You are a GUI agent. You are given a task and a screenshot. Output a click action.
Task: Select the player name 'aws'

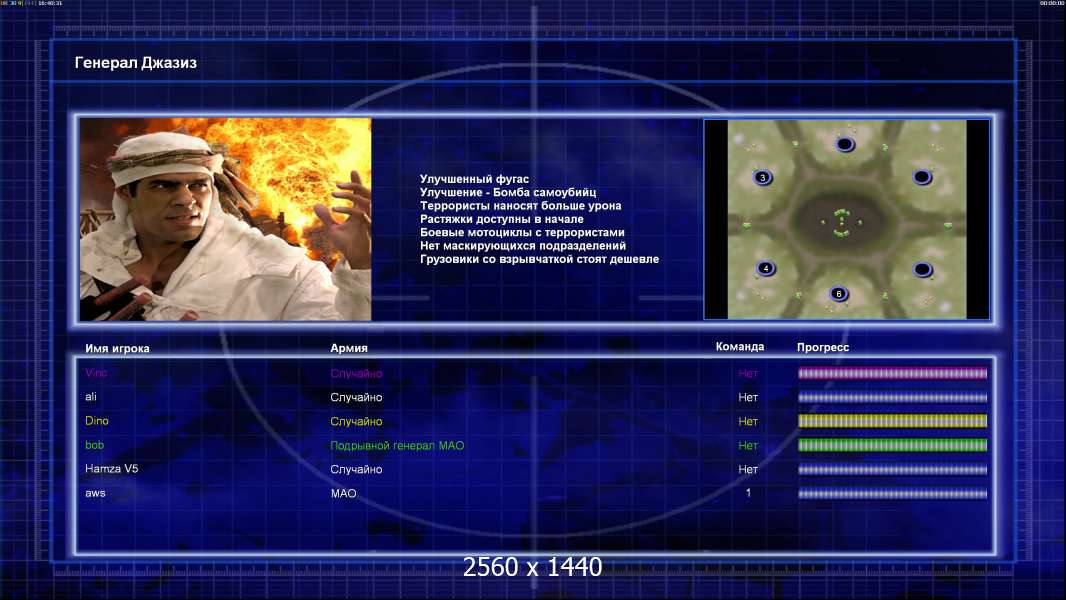pyautogui.click(x=95, y=493)
